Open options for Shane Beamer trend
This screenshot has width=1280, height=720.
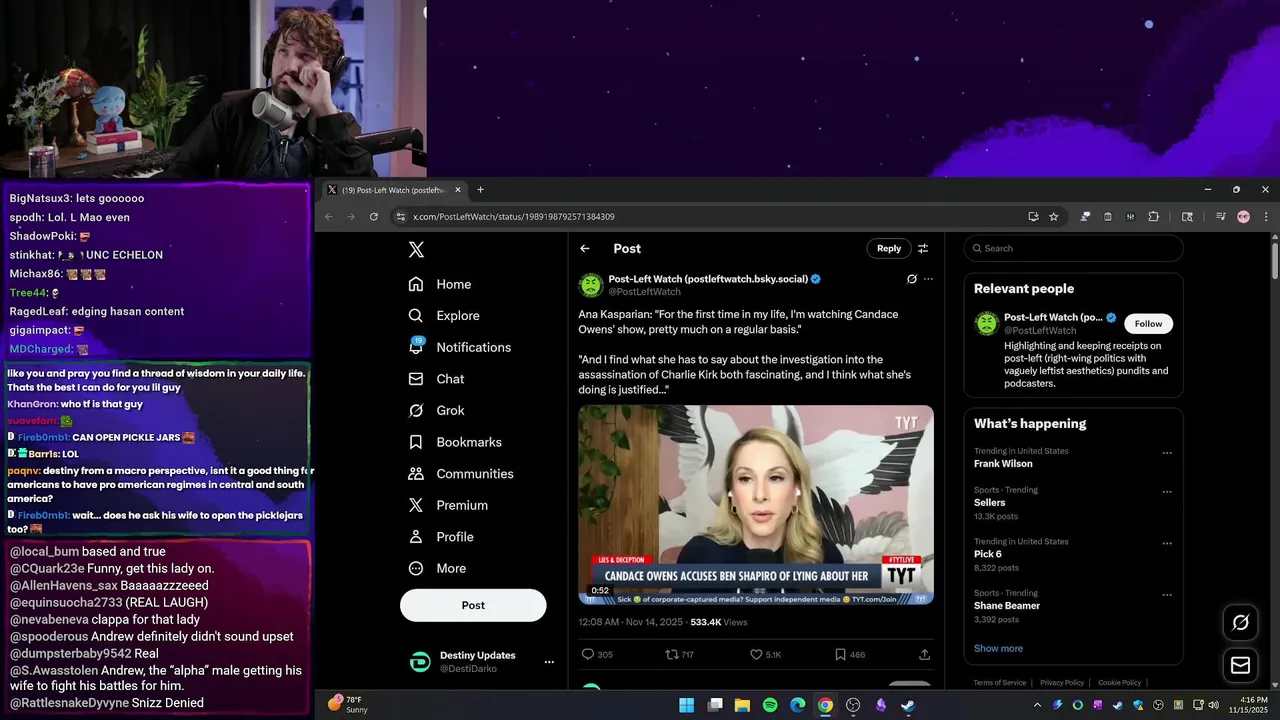pyautogui.click(x=1166, y=595)
